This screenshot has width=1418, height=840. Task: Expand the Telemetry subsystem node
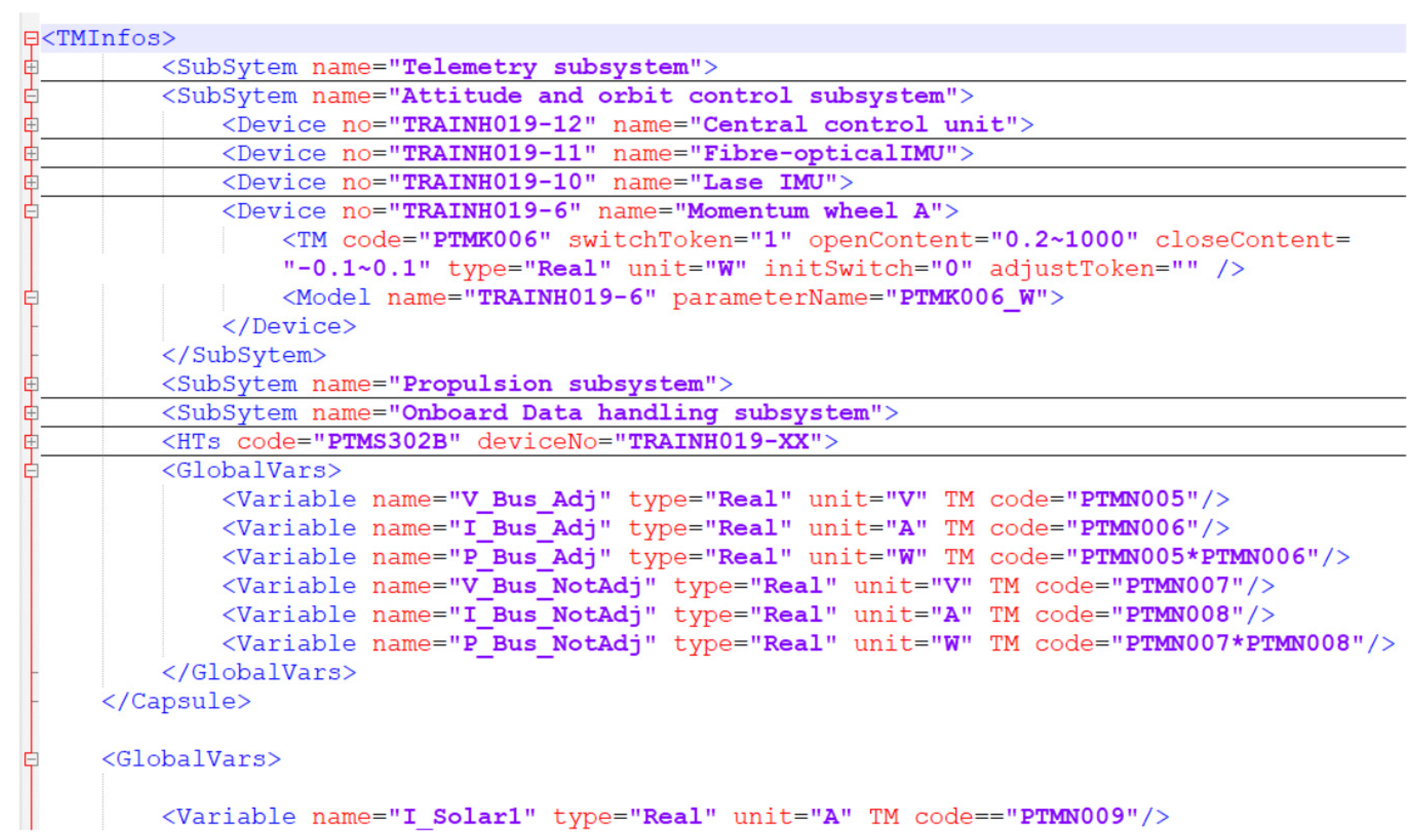(x=31, y=67)
